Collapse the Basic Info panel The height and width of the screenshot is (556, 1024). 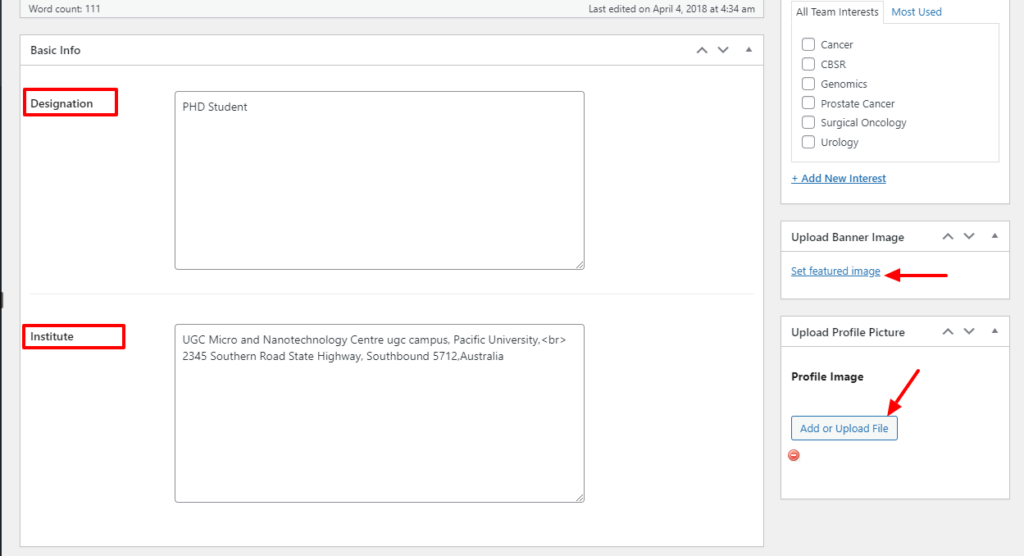coord(748,50)
